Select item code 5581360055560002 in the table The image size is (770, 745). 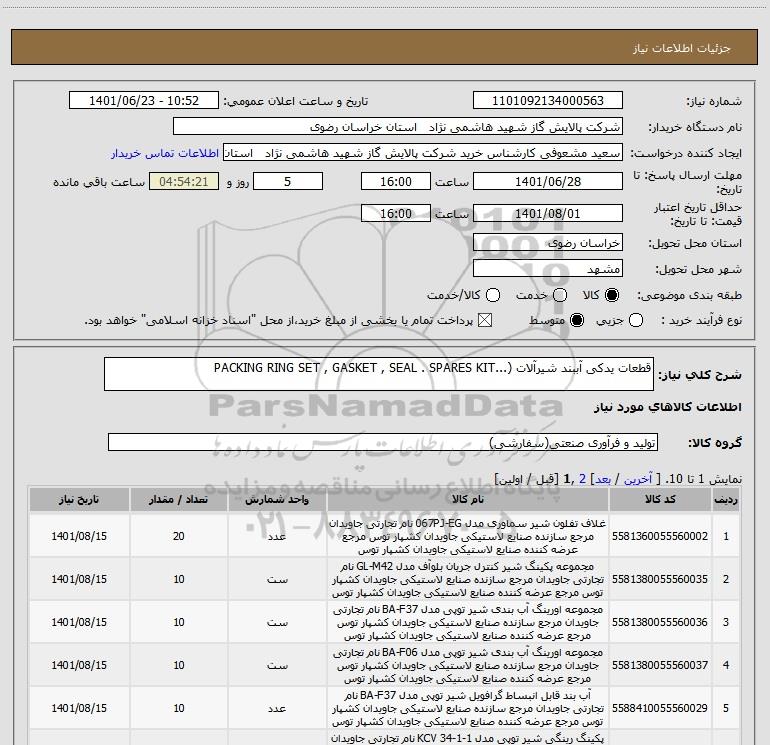pyautogui.click(x=659, y=537)
